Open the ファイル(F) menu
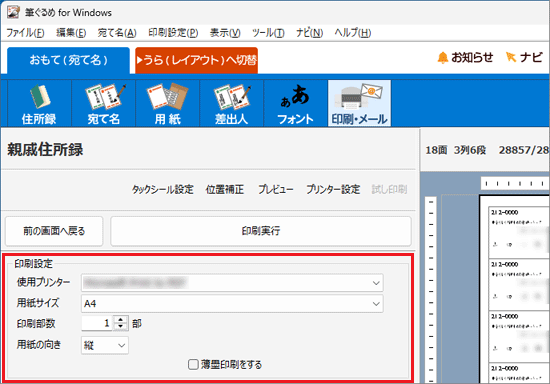 [26, 33]
